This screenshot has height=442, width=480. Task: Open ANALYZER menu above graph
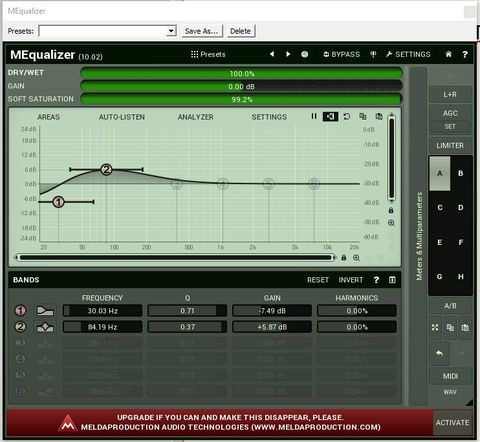(195, 117)
